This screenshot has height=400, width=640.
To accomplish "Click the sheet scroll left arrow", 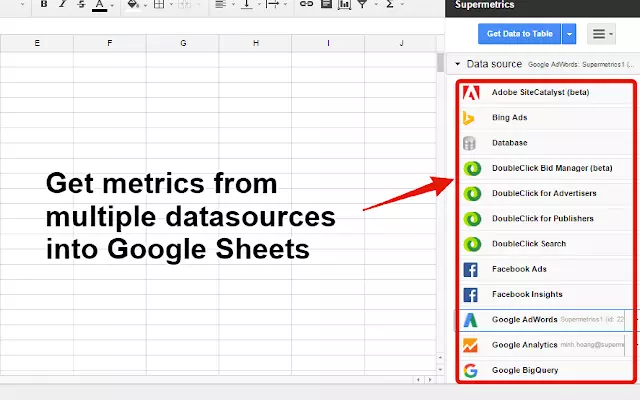I will pos(418,380).
